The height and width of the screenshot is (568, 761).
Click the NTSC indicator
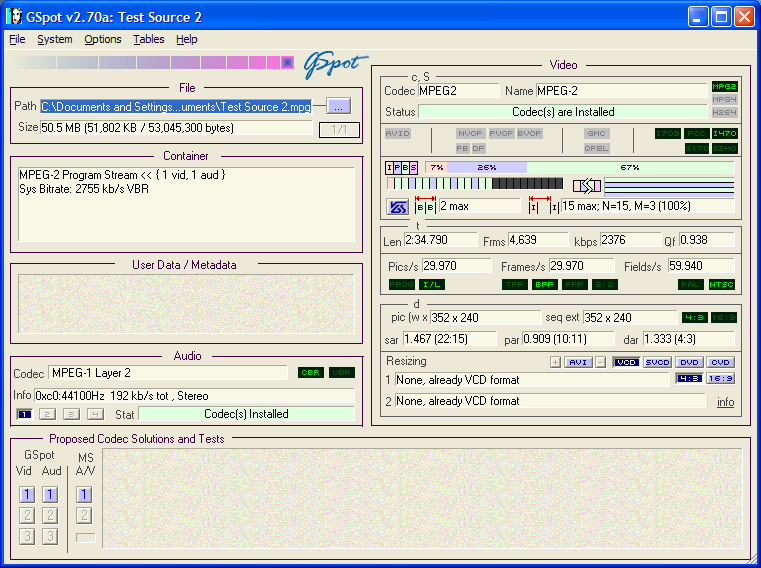tap(722, 284)
